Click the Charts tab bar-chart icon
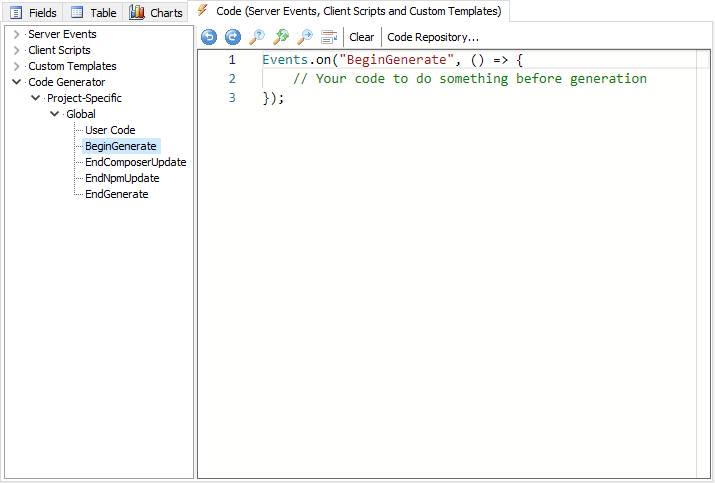715x483 pixels. (137, 13)
